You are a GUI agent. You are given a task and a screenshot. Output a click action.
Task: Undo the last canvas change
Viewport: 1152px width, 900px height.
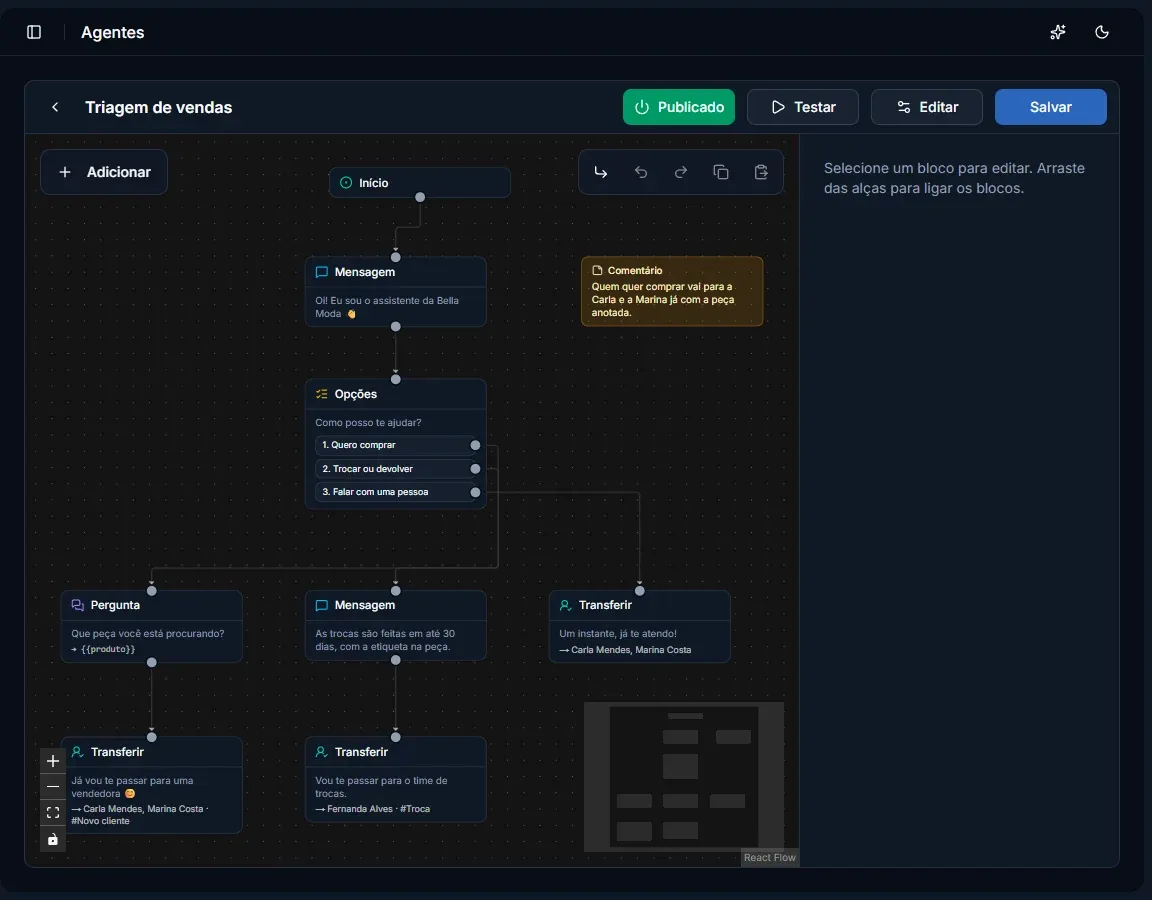(641, 172)
